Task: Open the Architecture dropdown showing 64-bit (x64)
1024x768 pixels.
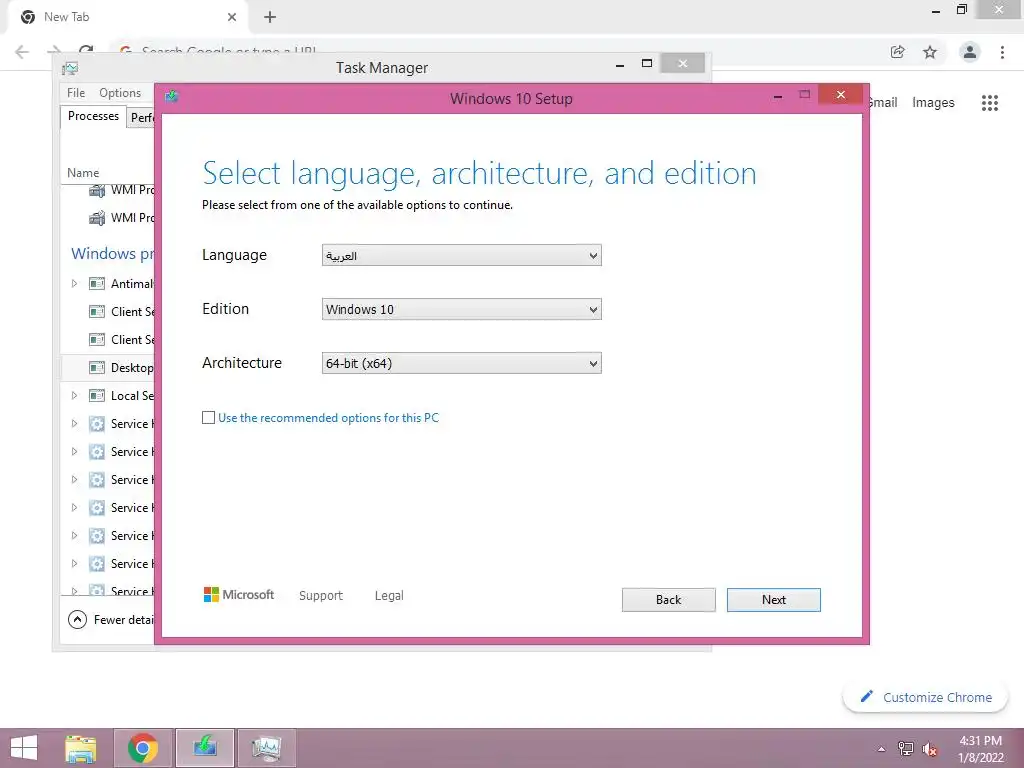Action: pyautogui.click(x=461, y=363)
